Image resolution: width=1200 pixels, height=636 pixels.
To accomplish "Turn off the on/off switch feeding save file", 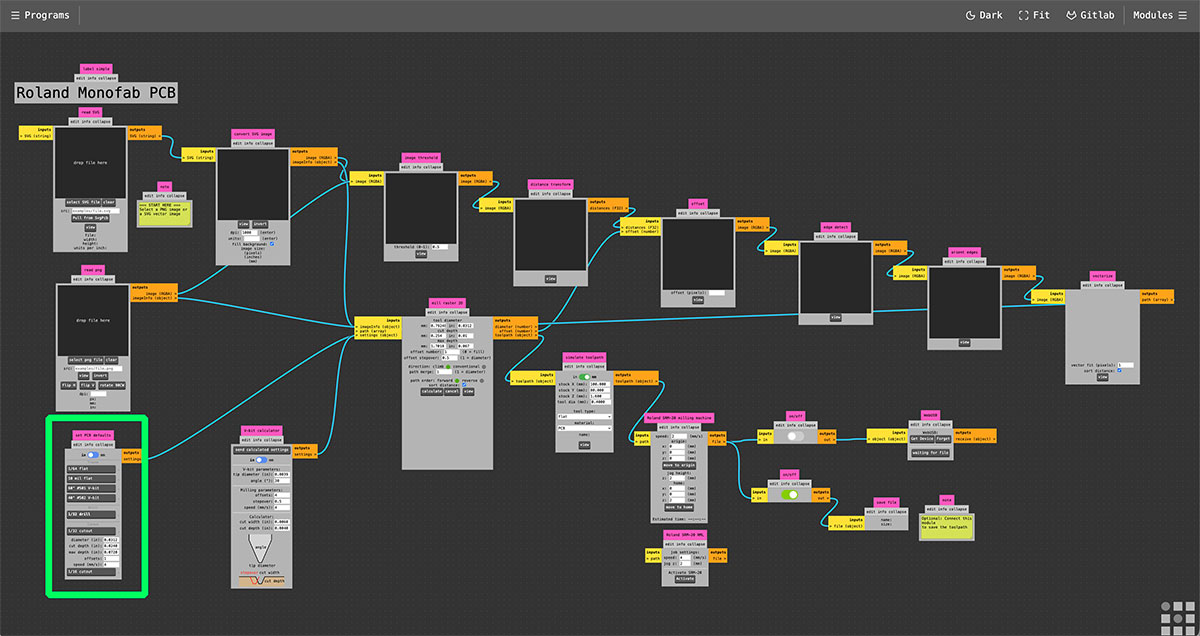I will point(789,494).
